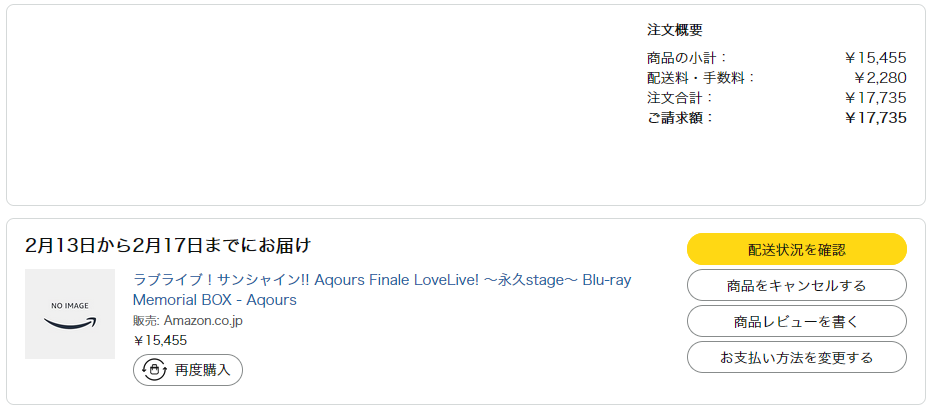
Task: Choose お支払い方法を変更する button
Action: (796, 357)
